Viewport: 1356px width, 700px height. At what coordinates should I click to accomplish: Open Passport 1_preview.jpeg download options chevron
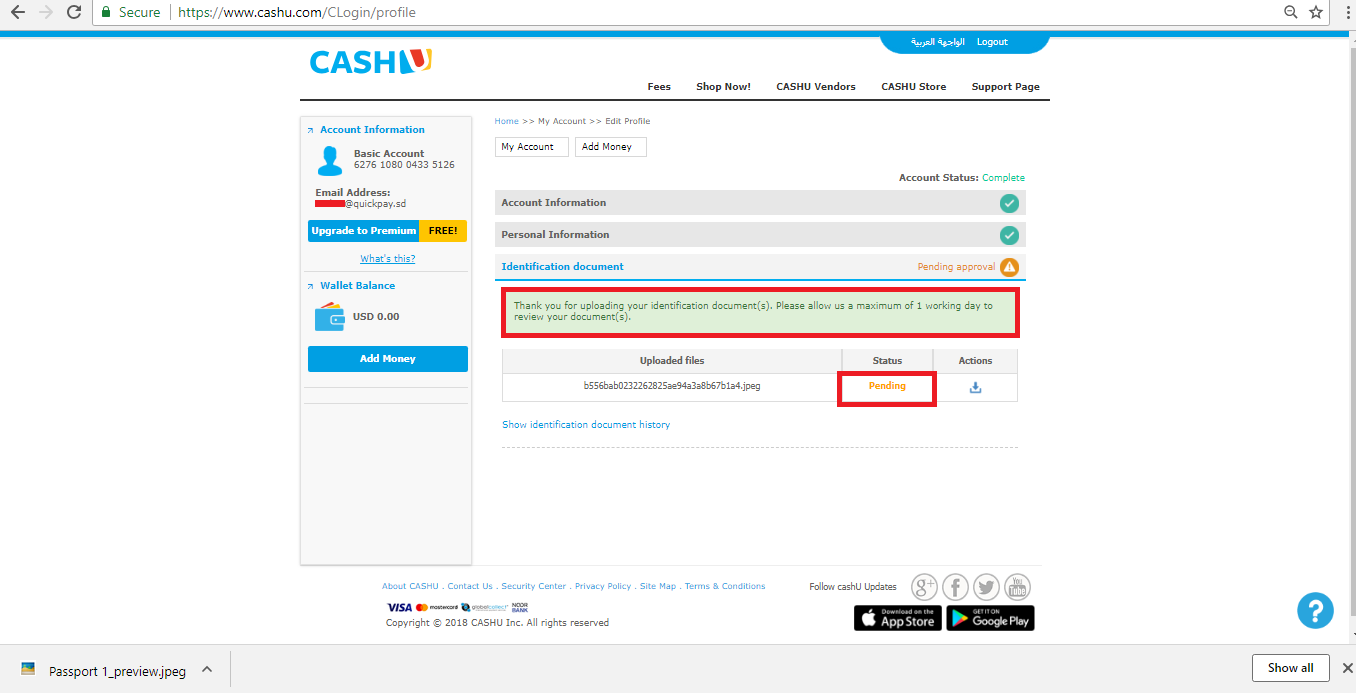[x=207, y=670]
